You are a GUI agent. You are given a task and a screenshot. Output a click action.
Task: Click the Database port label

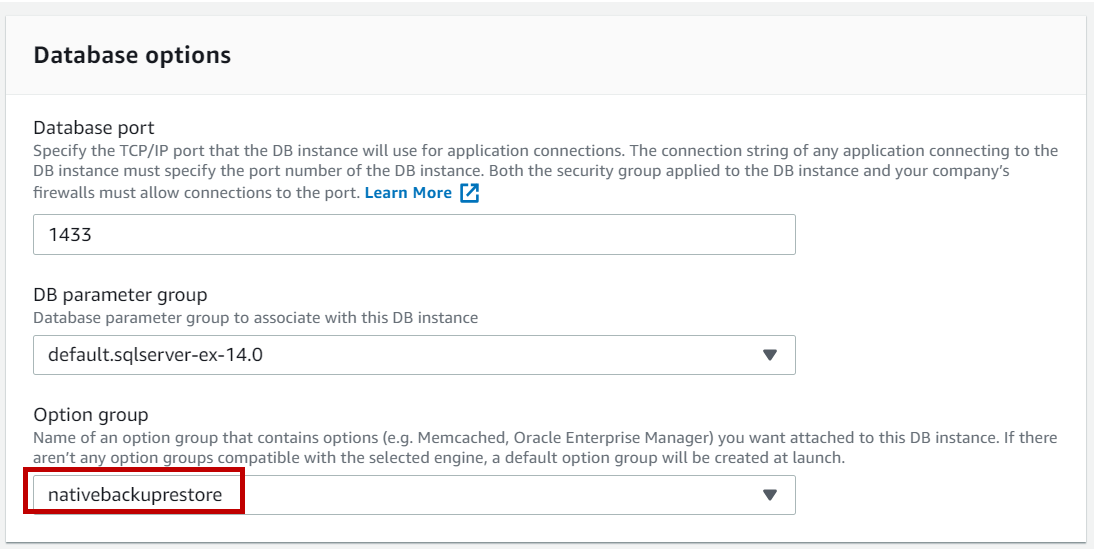(x=94, y=128)
